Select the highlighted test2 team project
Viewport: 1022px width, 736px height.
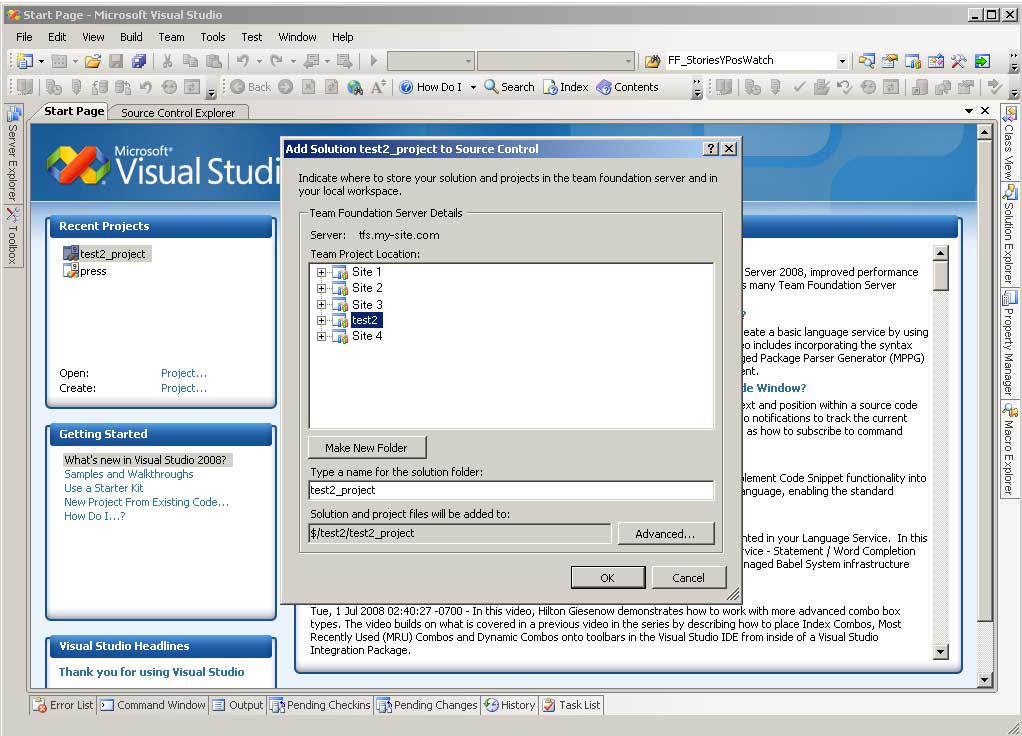point(364,320)
